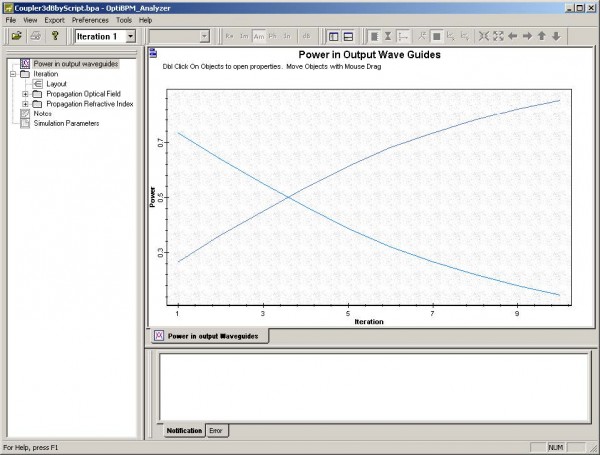This screenshot has width=600, height=455.
Task: Select the Simulation Parameters tree item
Action: pos(66,123)
